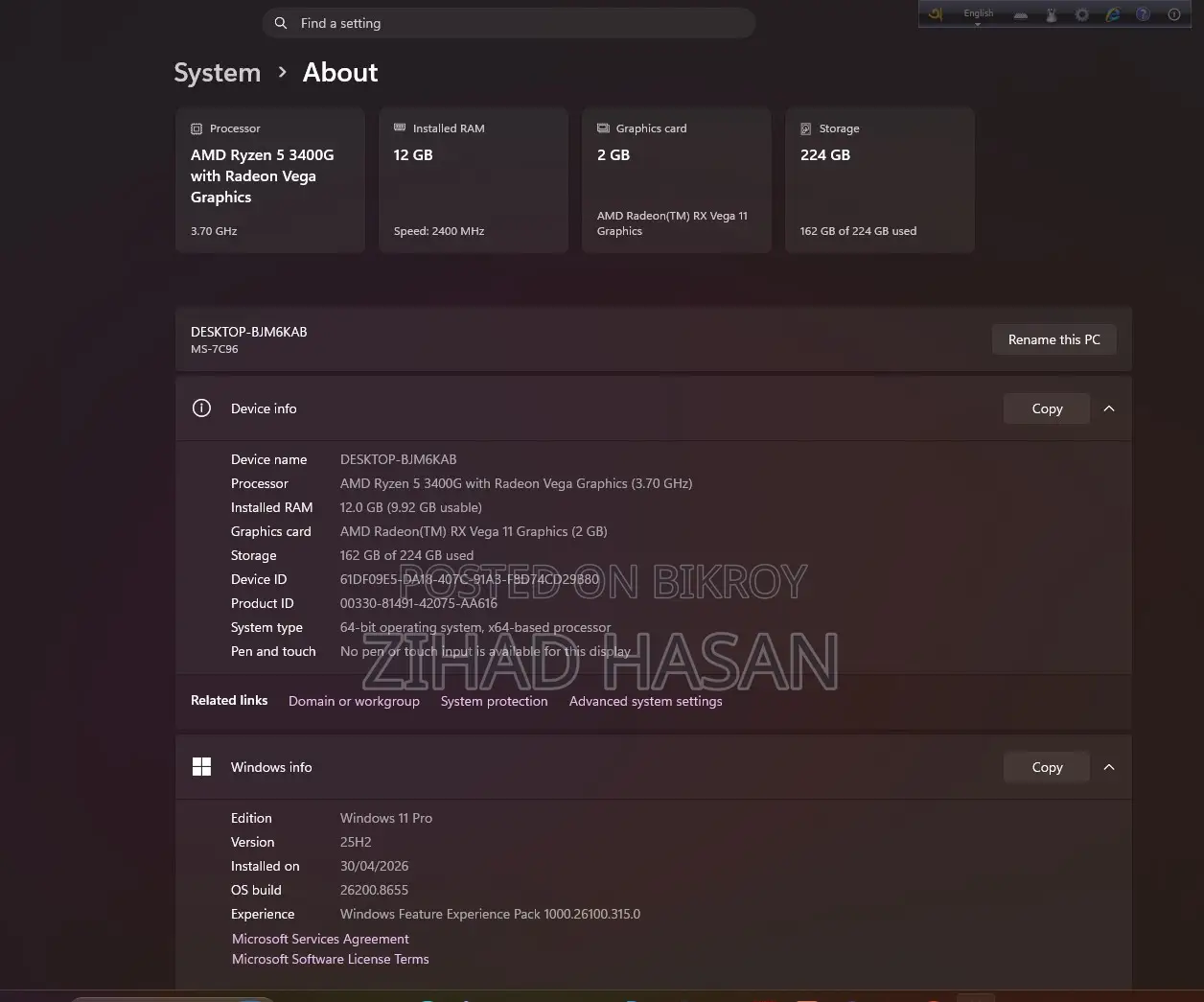Open the gear settings icon in the toolbar
Image resolution: width=1204 pixels, height=1002 pixels.
coord(1082,14)
